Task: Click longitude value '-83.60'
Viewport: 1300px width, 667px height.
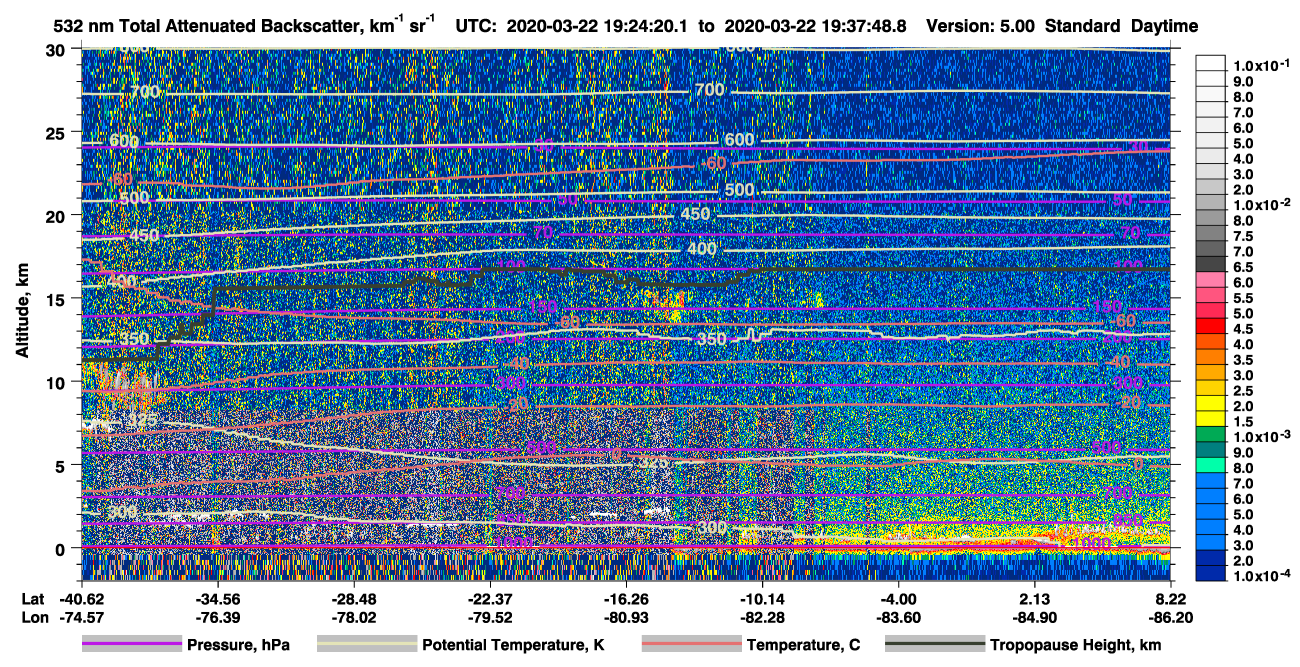Action: coord(899,618)
